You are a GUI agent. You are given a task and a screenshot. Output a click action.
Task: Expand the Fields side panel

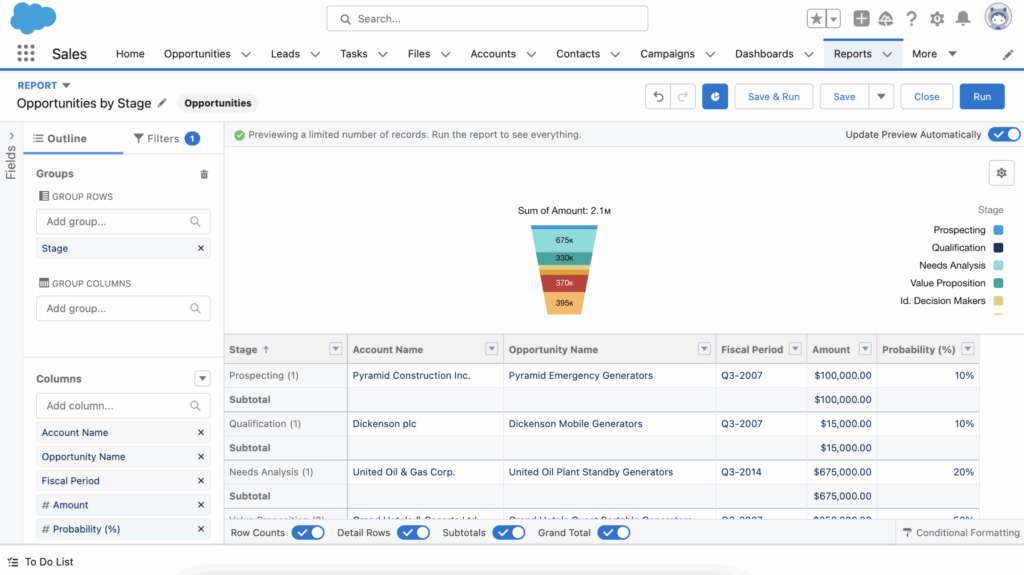click(x=11, y=136)
